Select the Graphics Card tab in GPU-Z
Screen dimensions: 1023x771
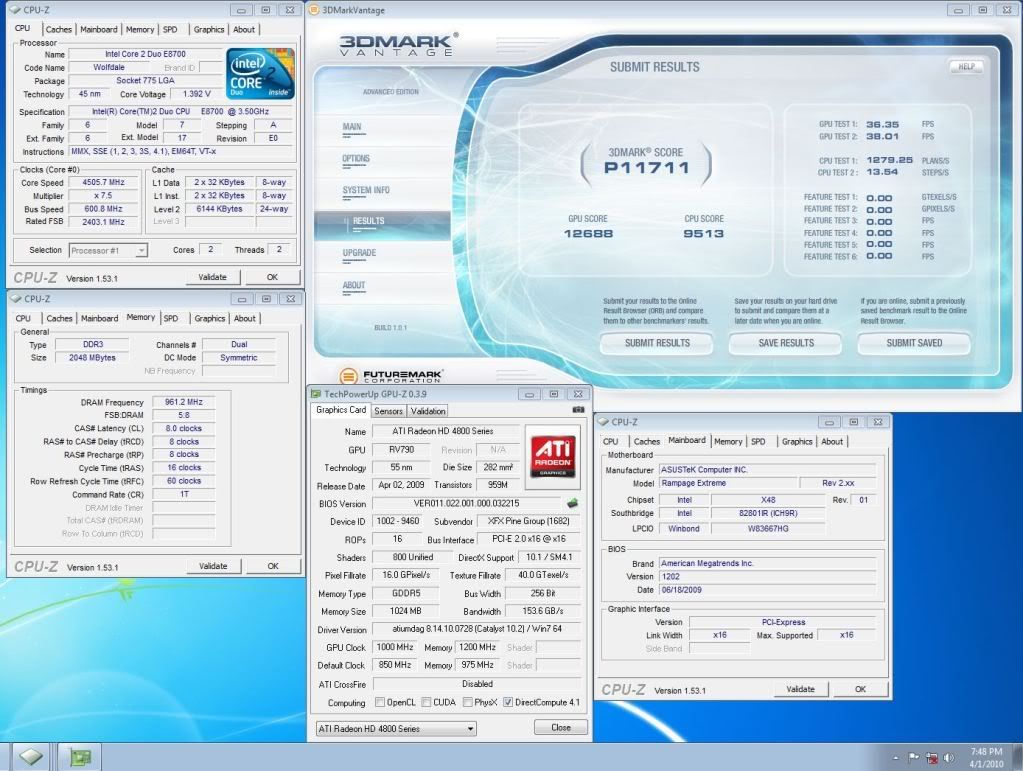(341, 410)
